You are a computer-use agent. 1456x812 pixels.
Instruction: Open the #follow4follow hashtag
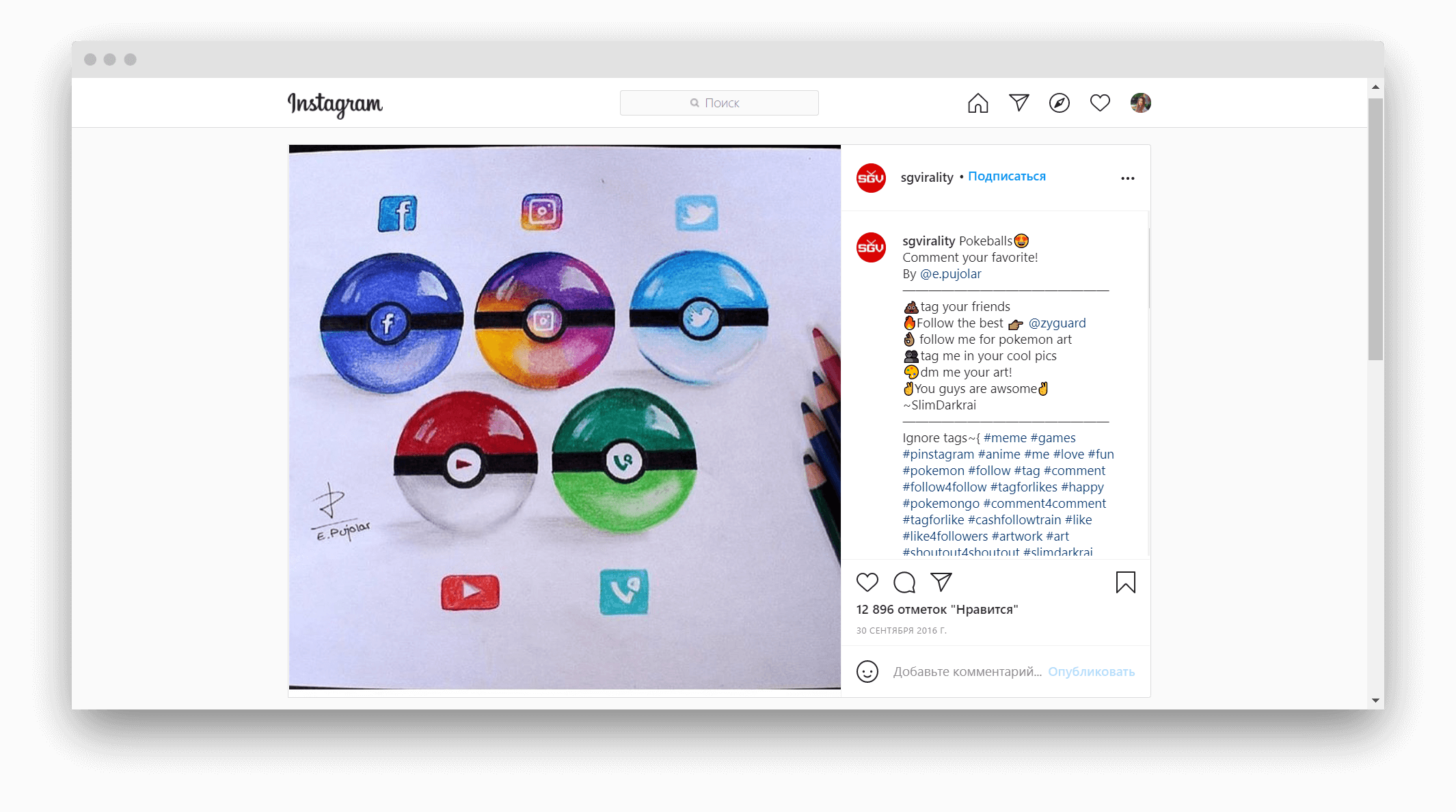click(x=944, y=487)
